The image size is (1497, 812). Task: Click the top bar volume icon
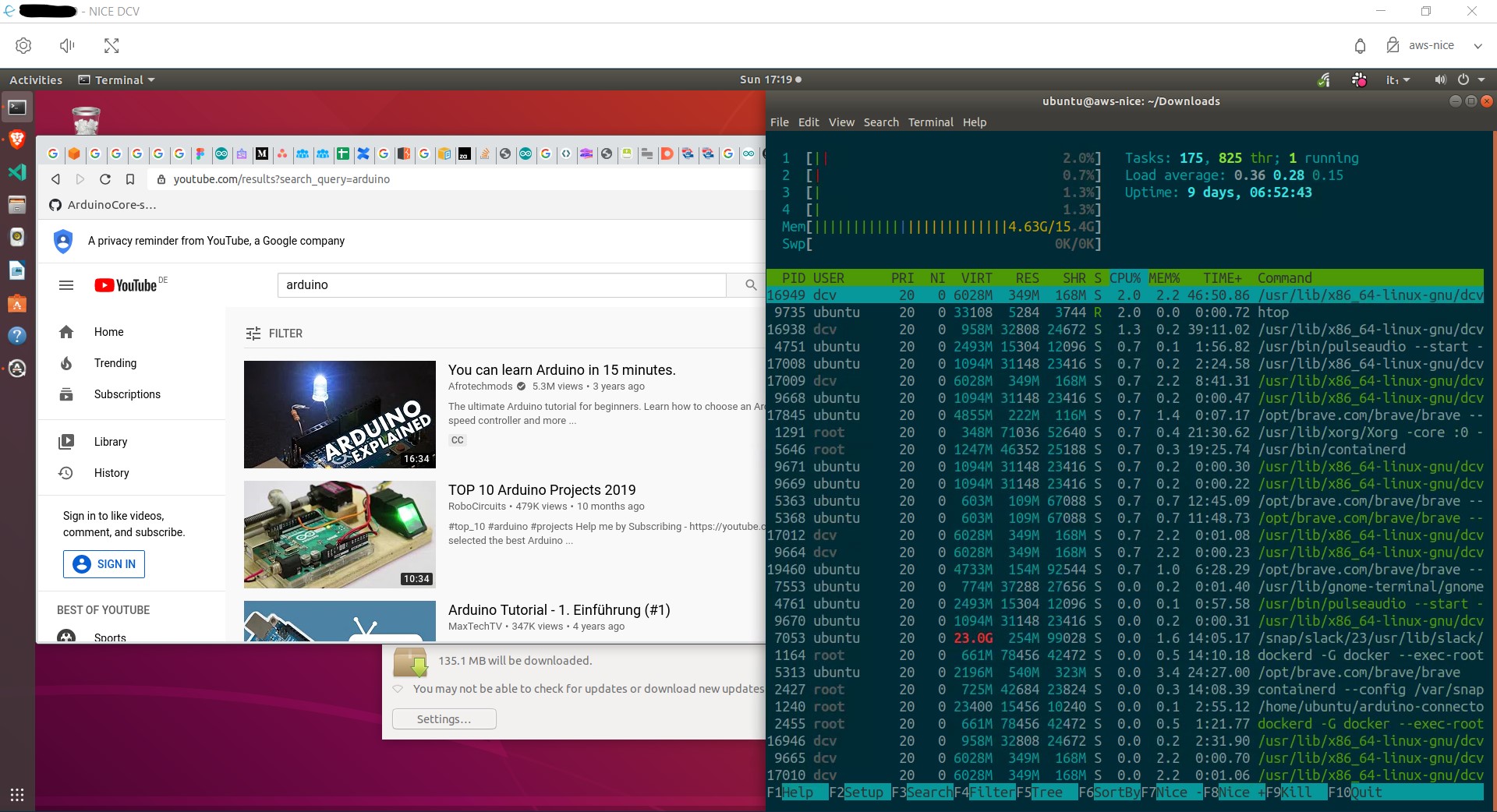click(1440, 79)
